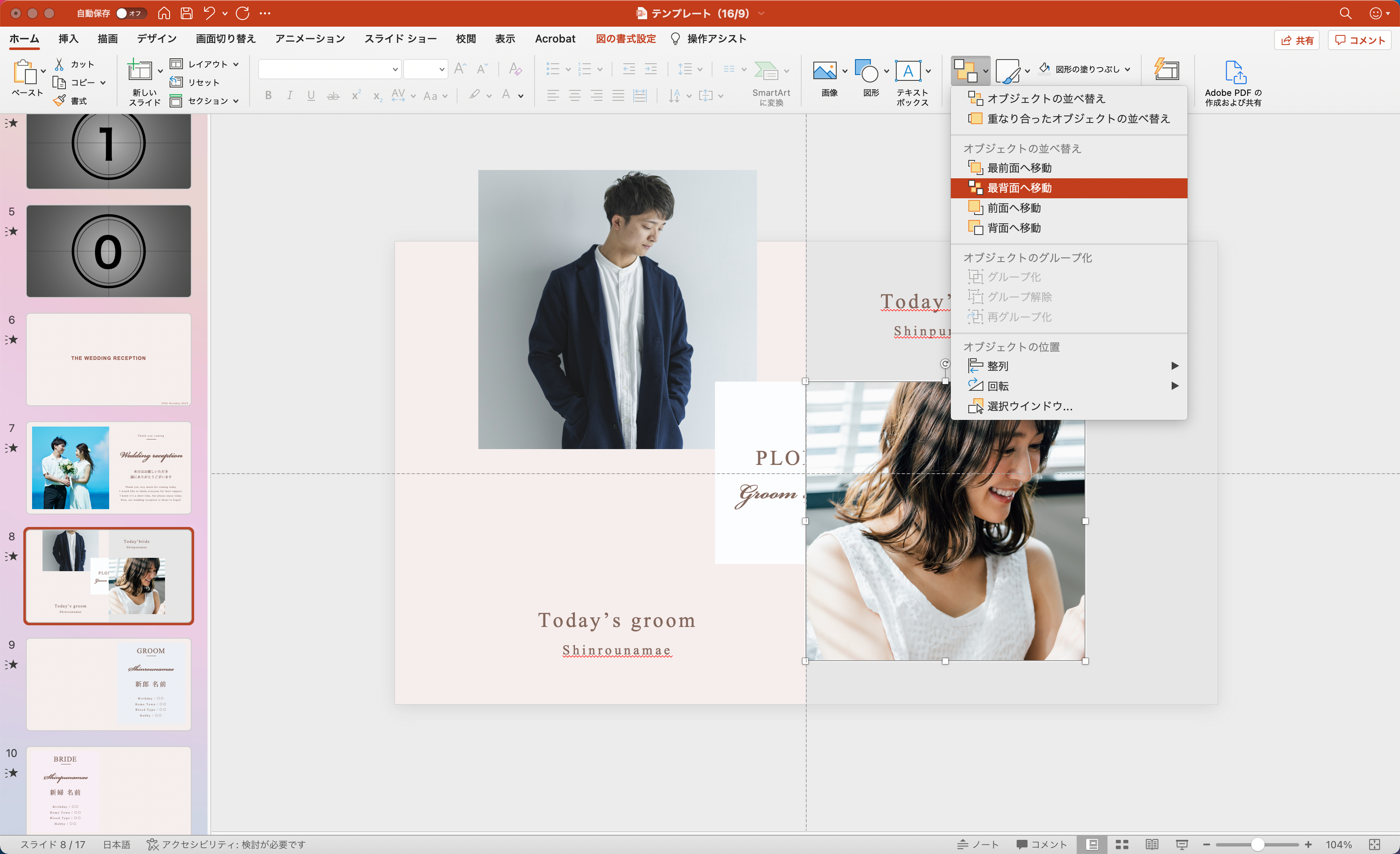1400x854 pixels.
Task: Click the Clear formatting icon
Action: [x=515, y=69]
